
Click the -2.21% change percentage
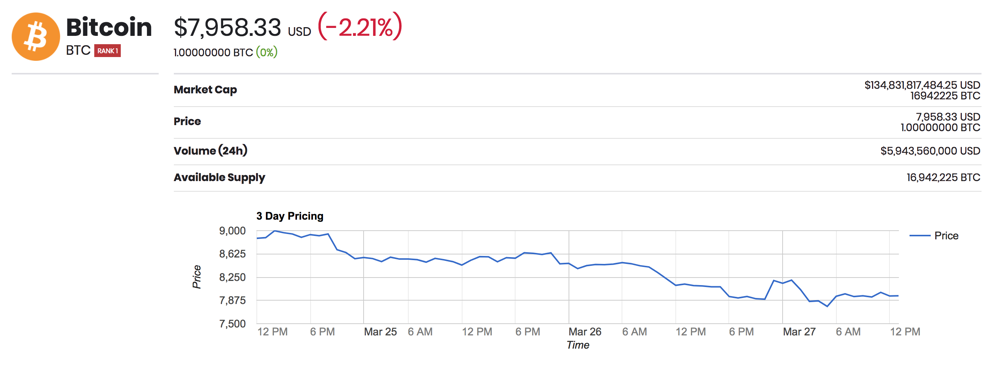click(359, 27)
